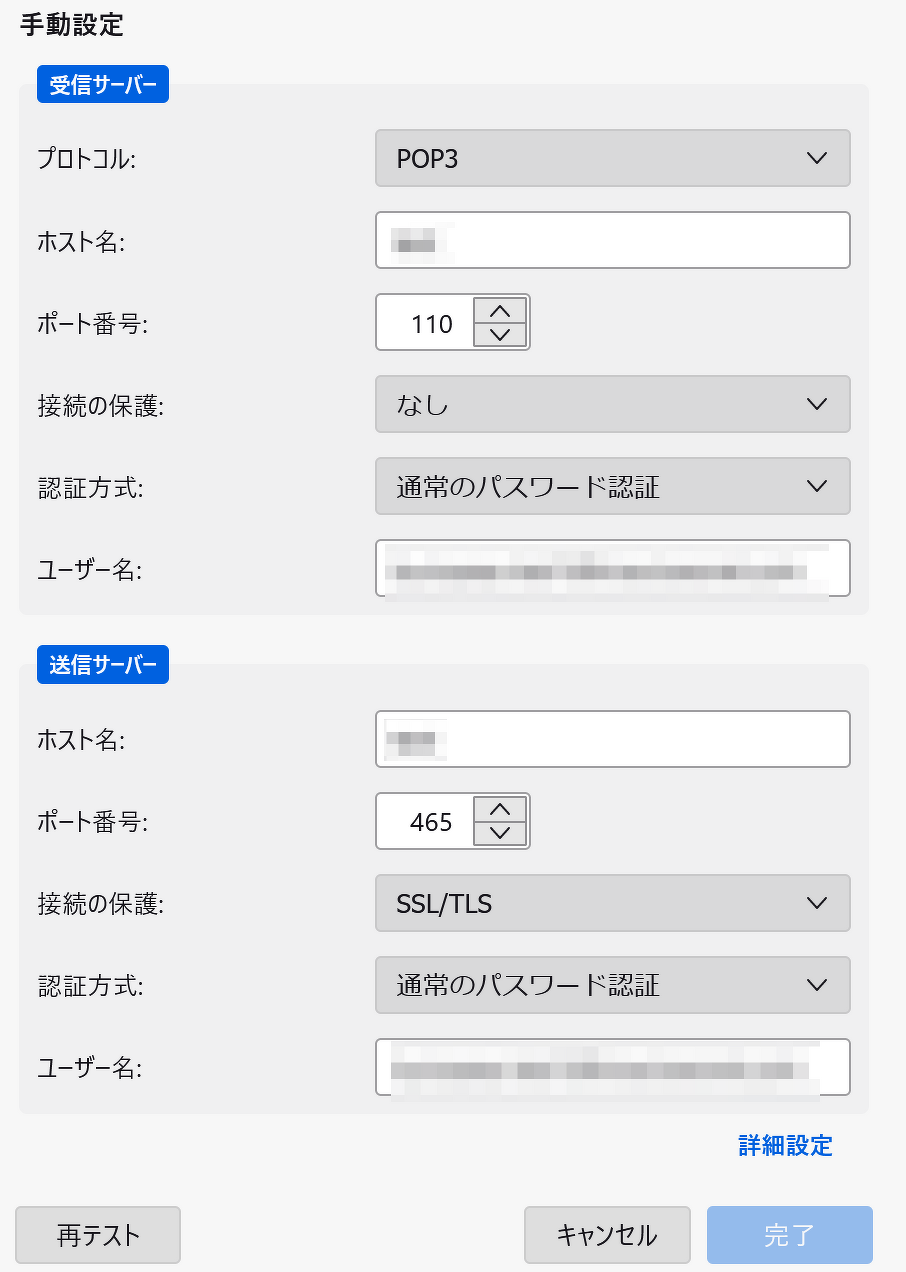Screen dimensions: 906x1272
Task: Open the 詳細設定 advanced settings link
Action: click(x=785, y=1146)
